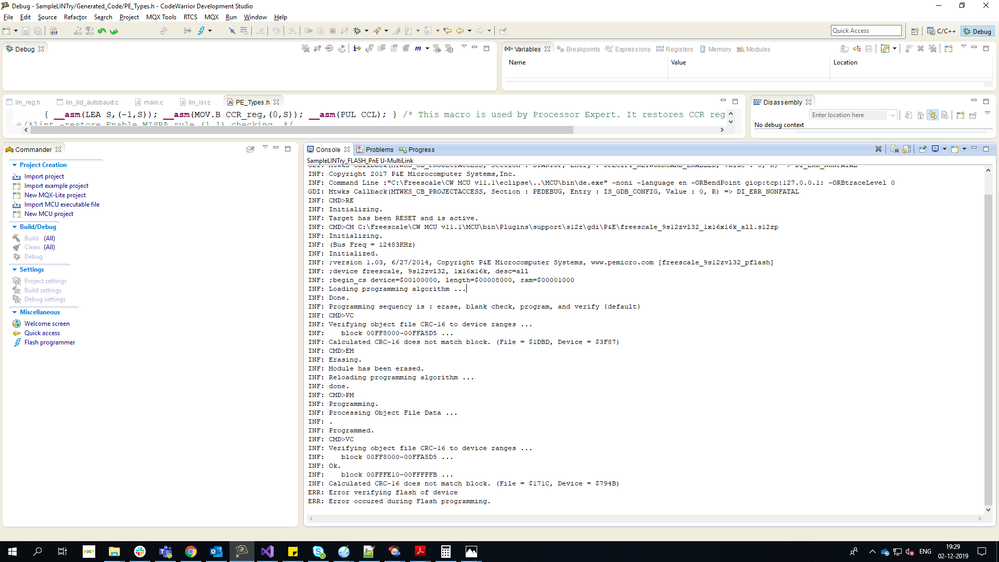Click Import project link
This screenshot has width=999, height=562.
(44, 177)
